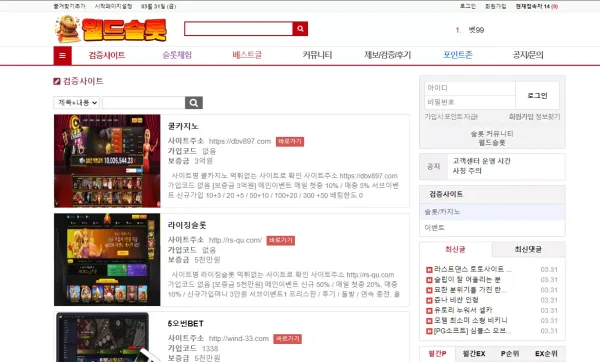Click the 회원가입 link in the login box
Image resolution: width=600 pixels, height=362 pixels.
tap(521, 117)
